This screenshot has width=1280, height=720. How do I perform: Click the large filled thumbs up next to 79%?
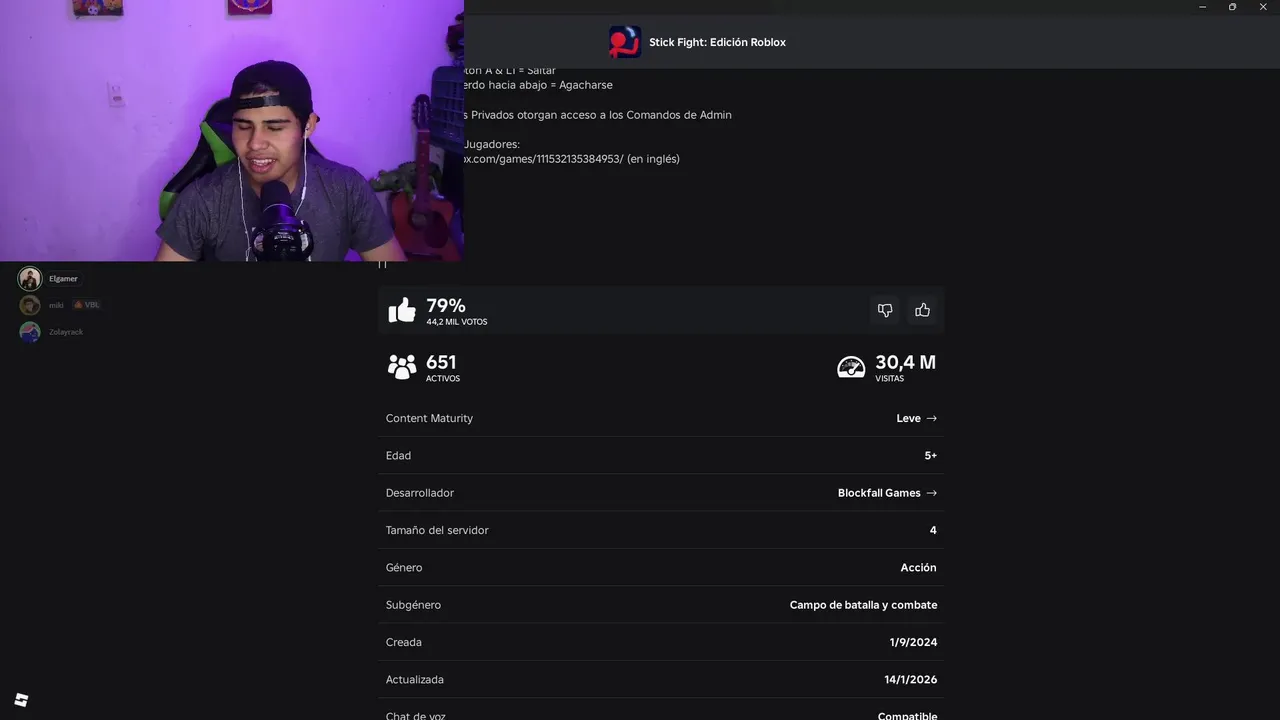click(x=402, y=310)
